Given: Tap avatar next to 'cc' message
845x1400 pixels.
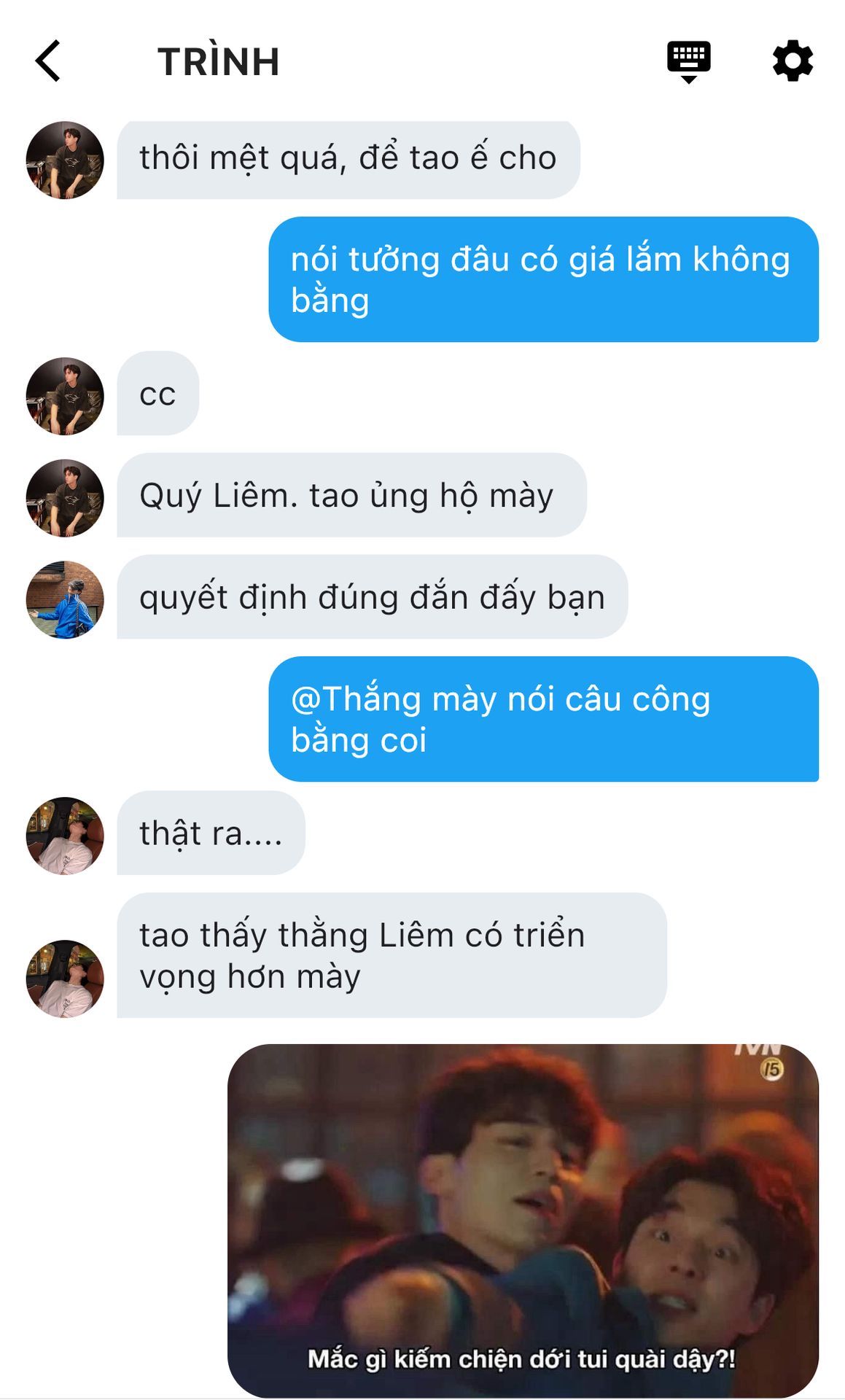Looking at the screenshot, I should pos(65,396).
